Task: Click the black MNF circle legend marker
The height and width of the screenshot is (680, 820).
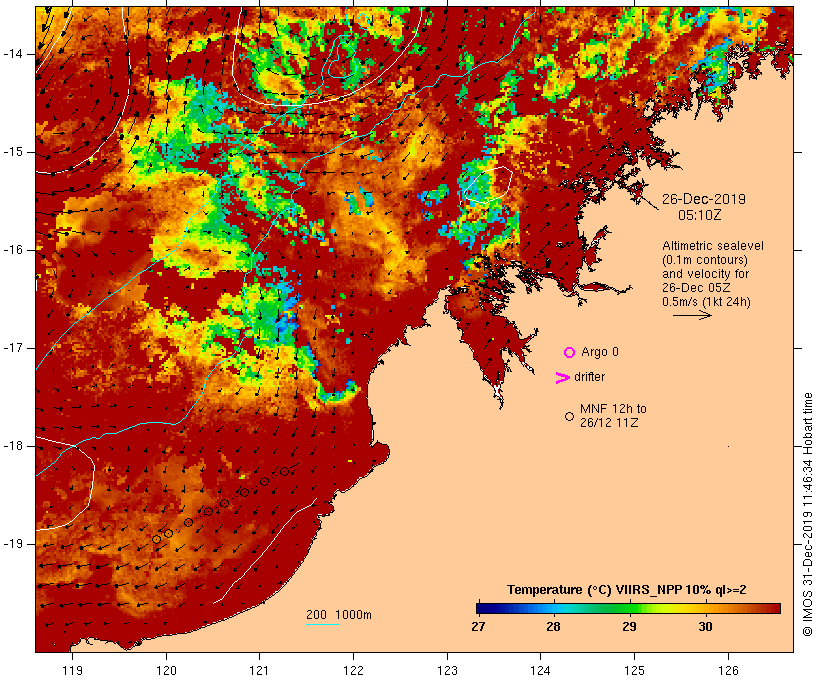Action: pos(570,416)
